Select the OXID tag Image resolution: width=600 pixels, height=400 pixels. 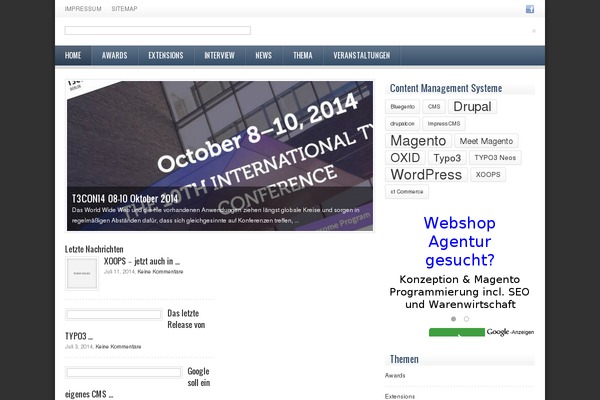405,158
